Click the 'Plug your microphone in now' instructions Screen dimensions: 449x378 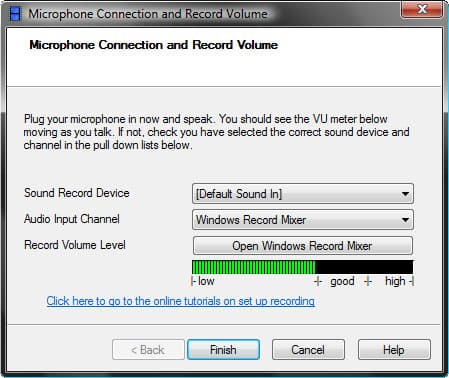click(x=216, y=132)
